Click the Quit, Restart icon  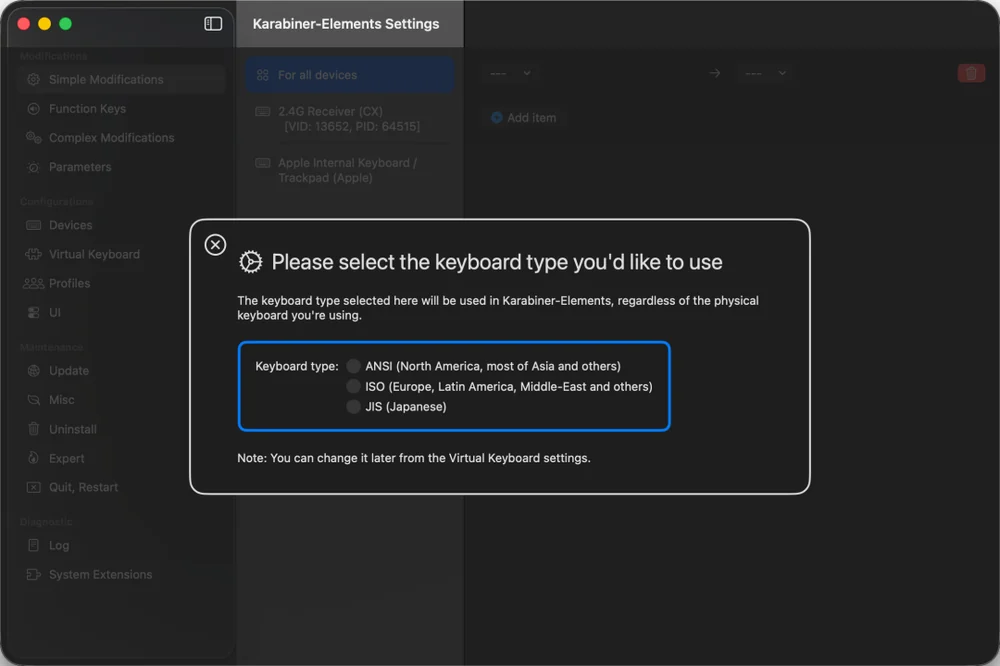pos(33,487)
